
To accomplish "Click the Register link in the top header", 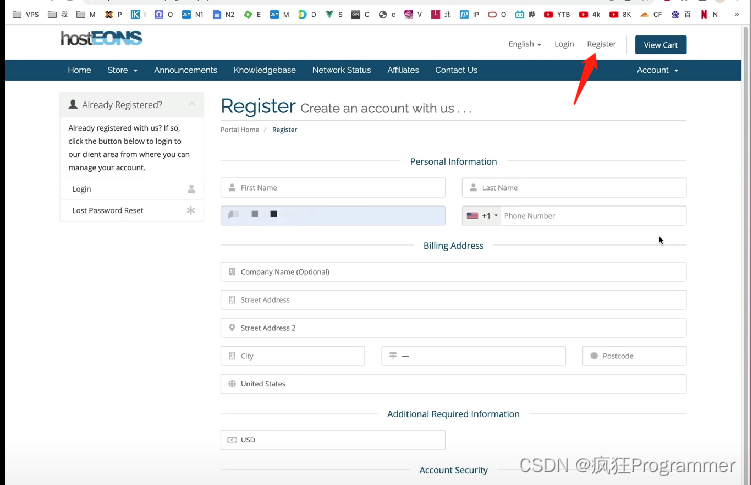I will 601,44.
